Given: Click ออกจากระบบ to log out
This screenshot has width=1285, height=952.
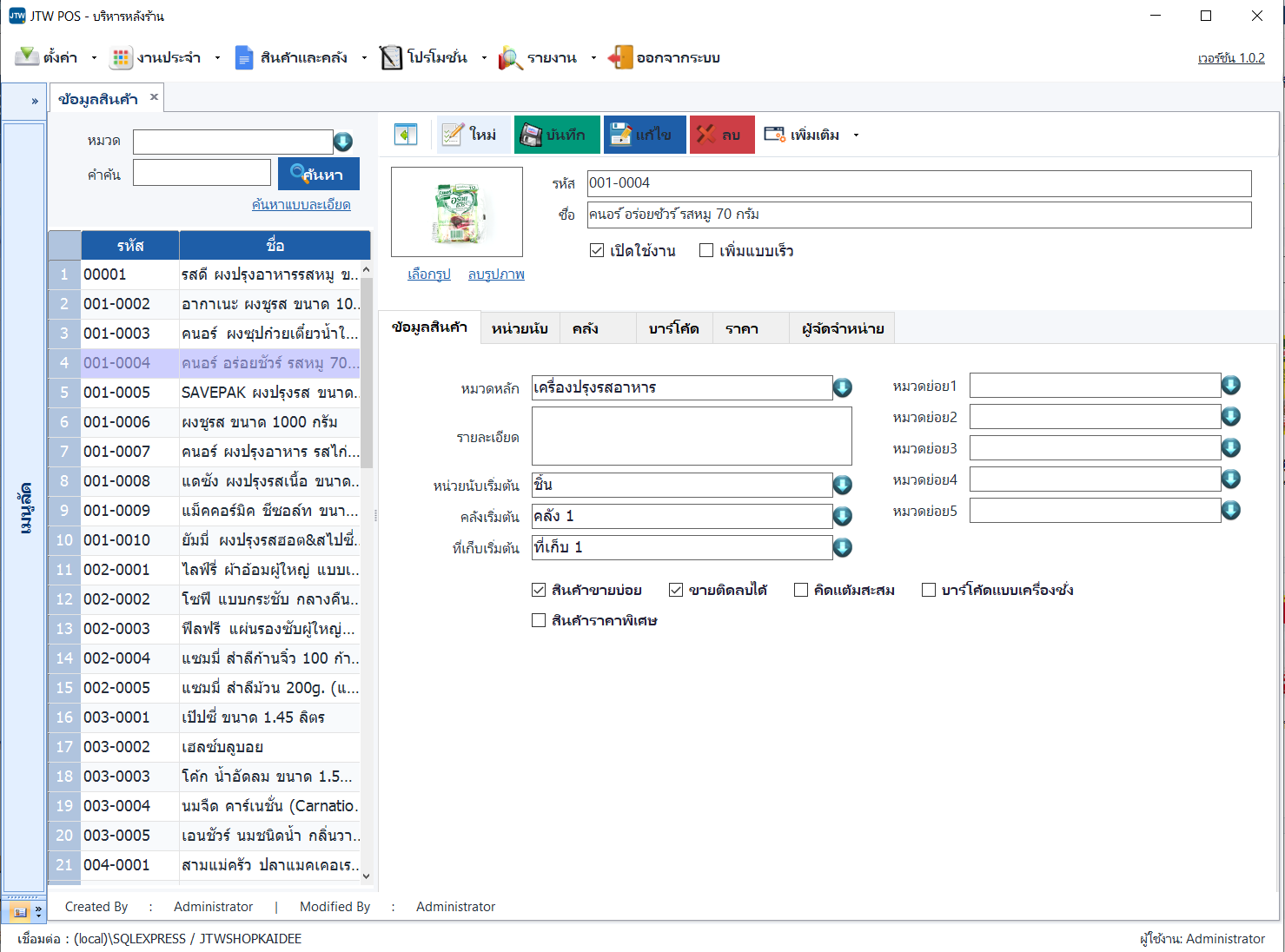Looking at the screenshot, I should pos(665,58).
